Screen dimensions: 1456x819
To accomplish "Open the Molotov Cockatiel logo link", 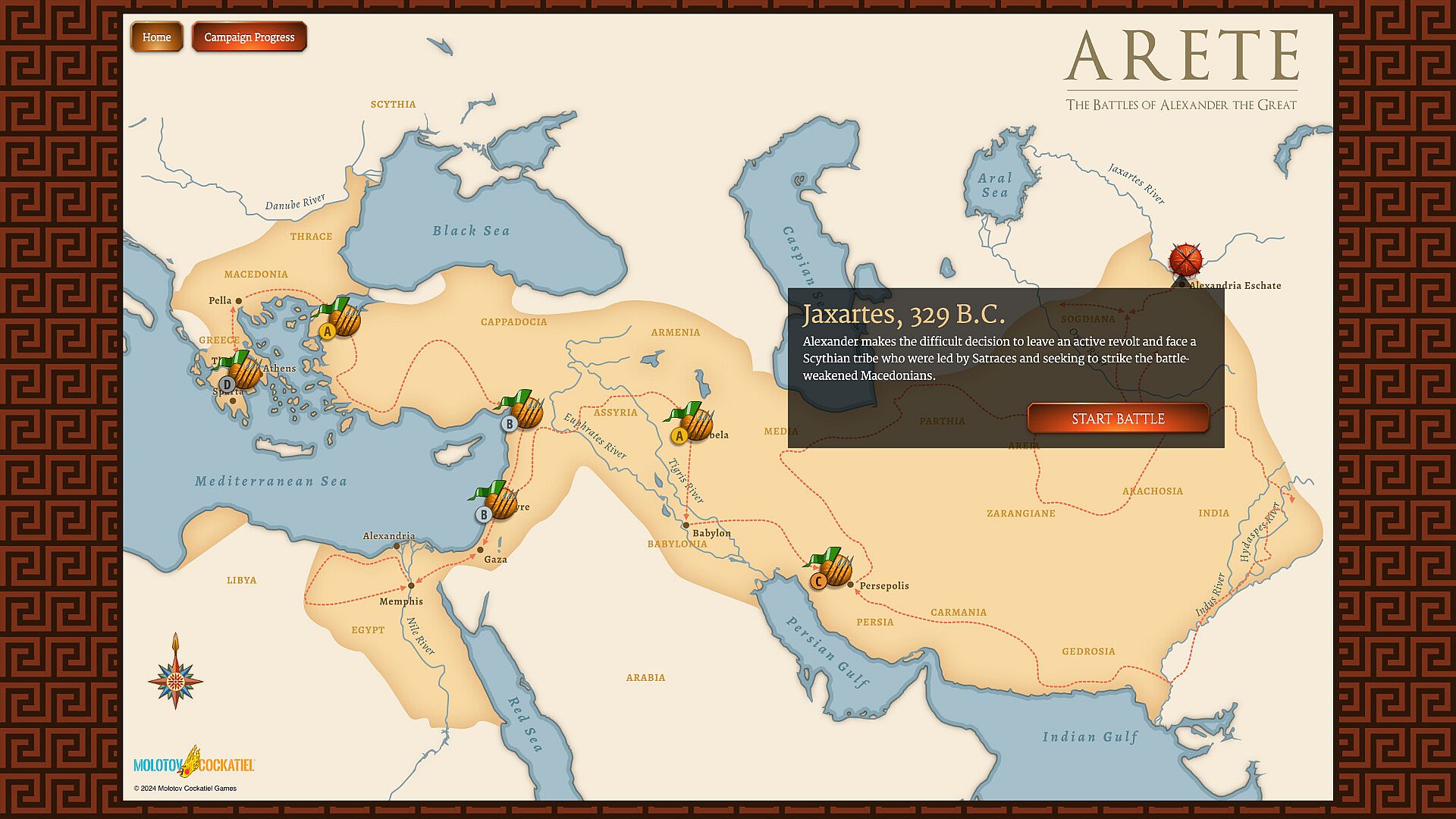I will click(194, 763).
